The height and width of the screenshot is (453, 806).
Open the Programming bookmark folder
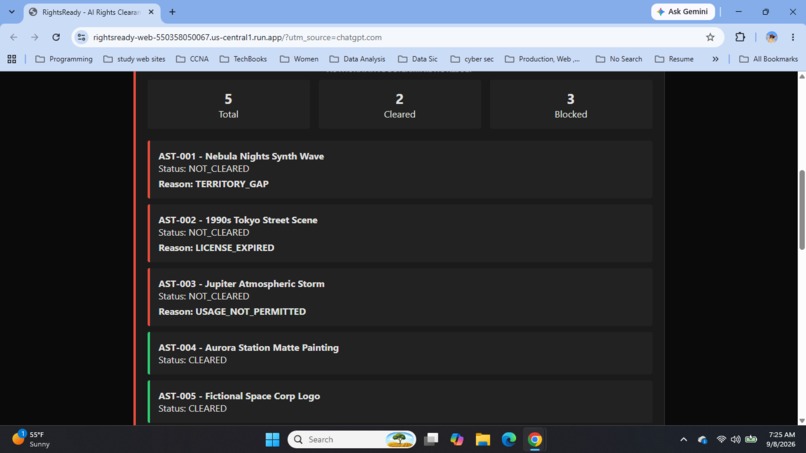pyautogui.click(x=64, y=59)
